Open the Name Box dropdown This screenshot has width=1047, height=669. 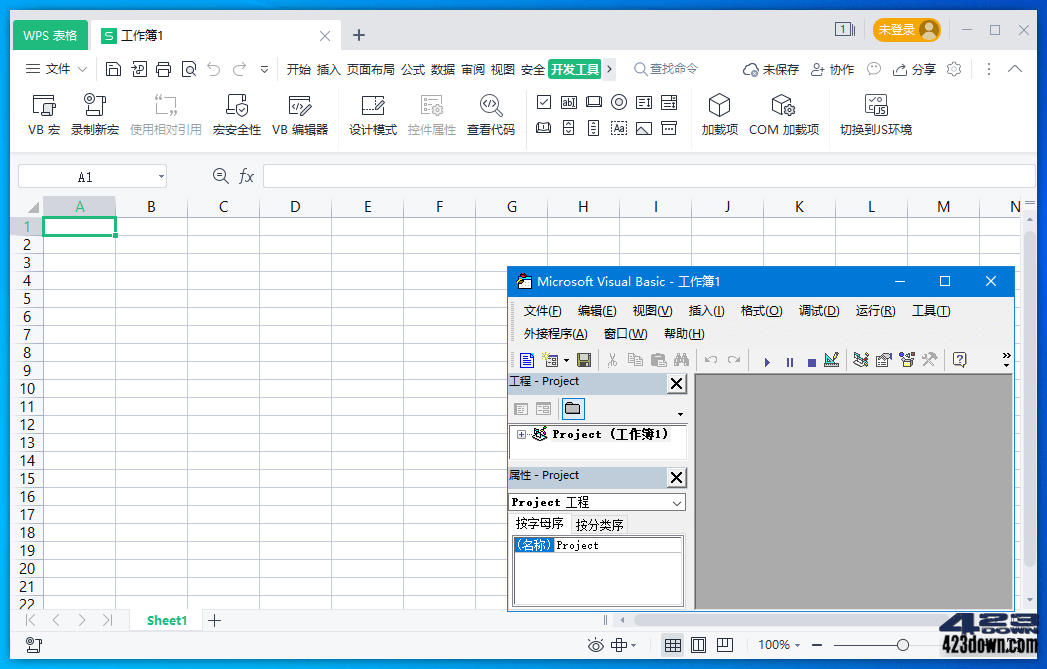(x=160, y=176)
